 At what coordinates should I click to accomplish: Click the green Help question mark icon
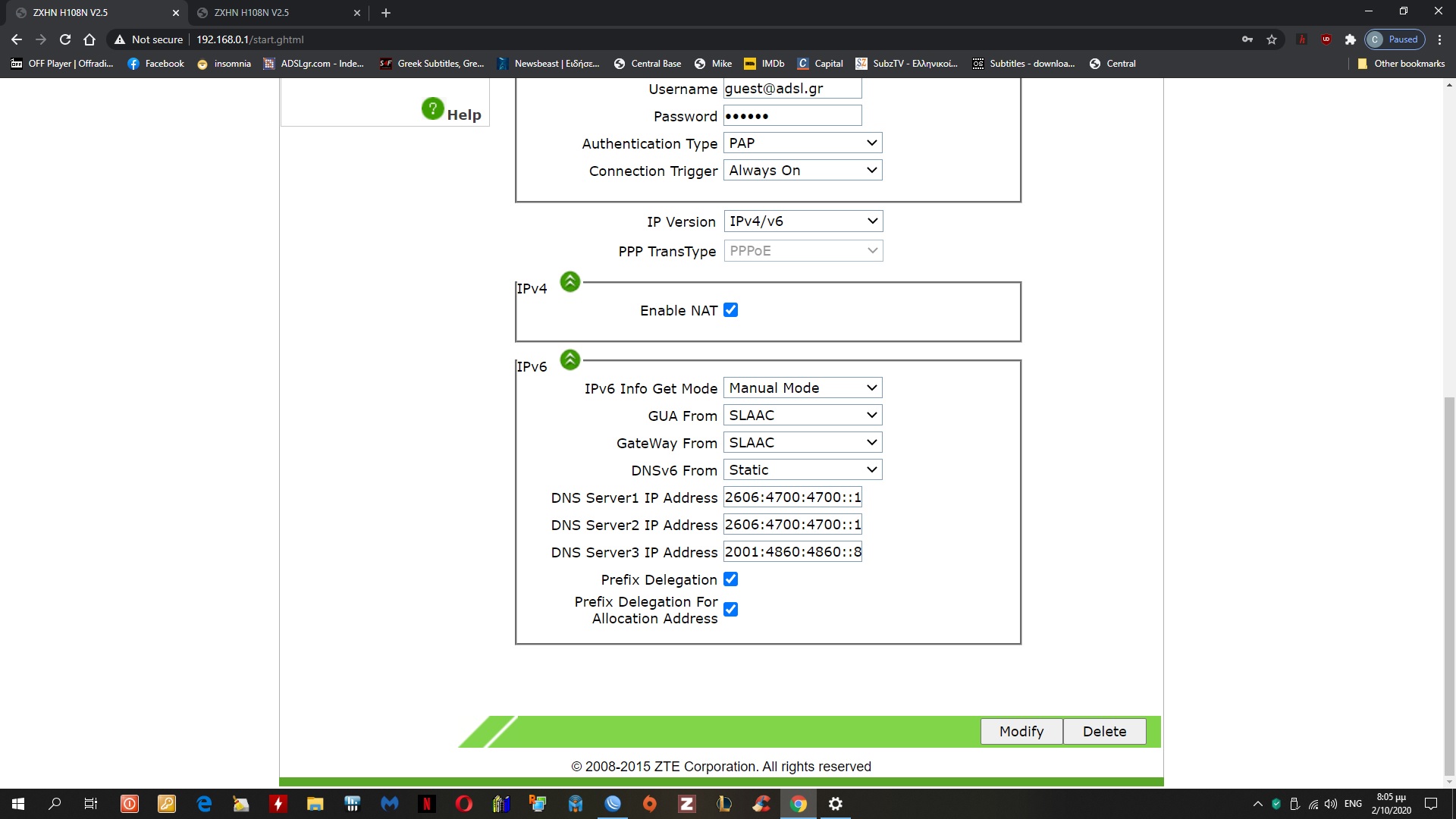click(432, 109)
